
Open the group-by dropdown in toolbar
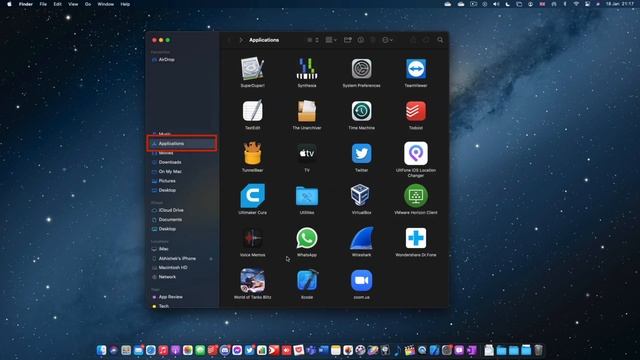click(x=331, y=40)
